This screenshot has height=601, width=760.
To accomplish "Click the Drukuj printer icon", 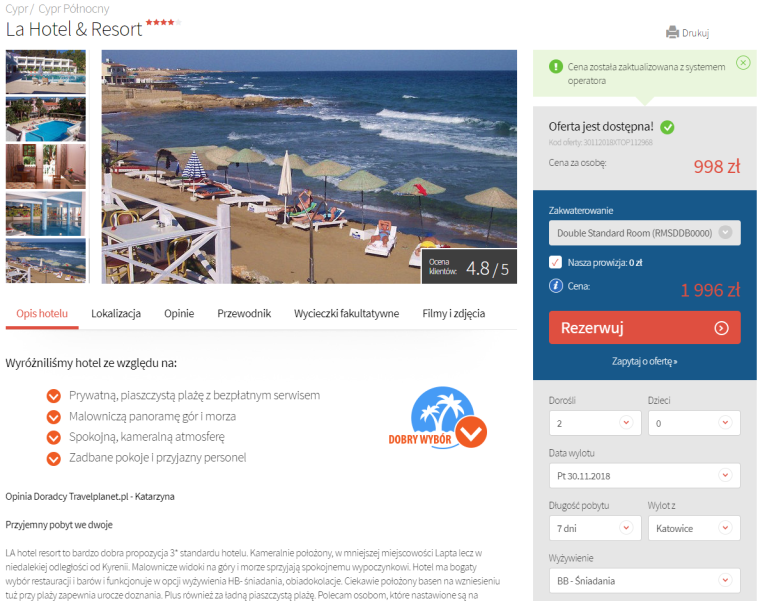I will pos(672,32).
